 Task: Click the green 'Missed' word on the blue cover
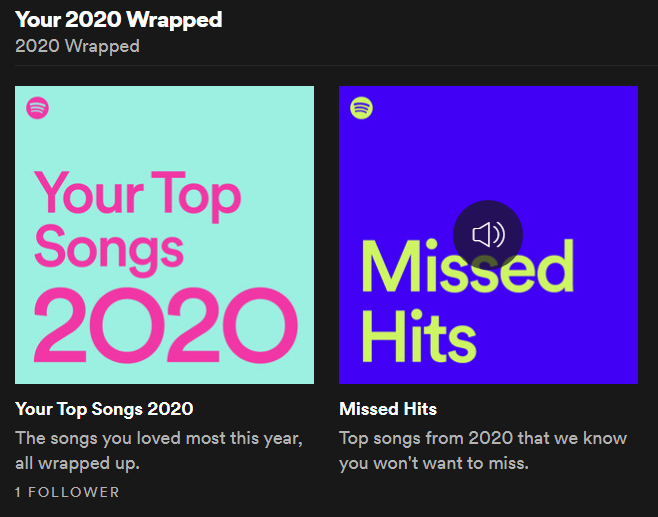(x=467, y=266)
